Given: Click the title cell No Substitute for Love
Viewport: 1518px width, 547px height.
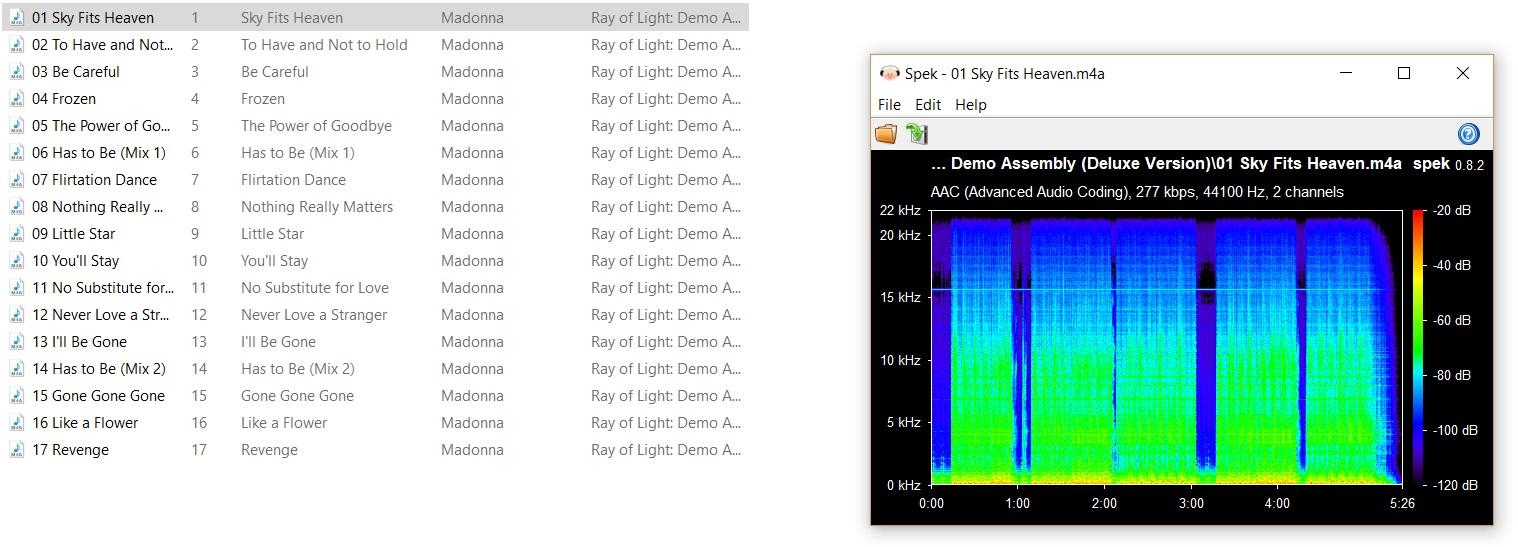Looking at the screenshot, I should coord(315,288).
